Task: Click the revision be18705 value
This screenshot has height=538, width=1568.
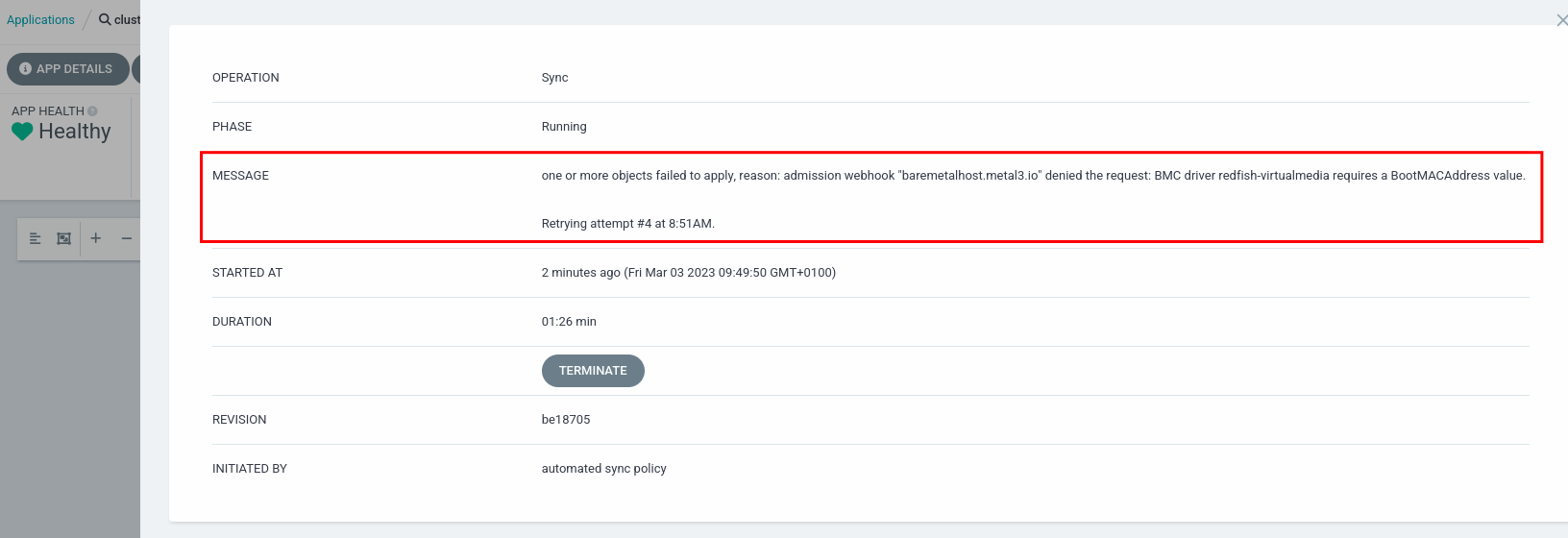Action: 566,420
